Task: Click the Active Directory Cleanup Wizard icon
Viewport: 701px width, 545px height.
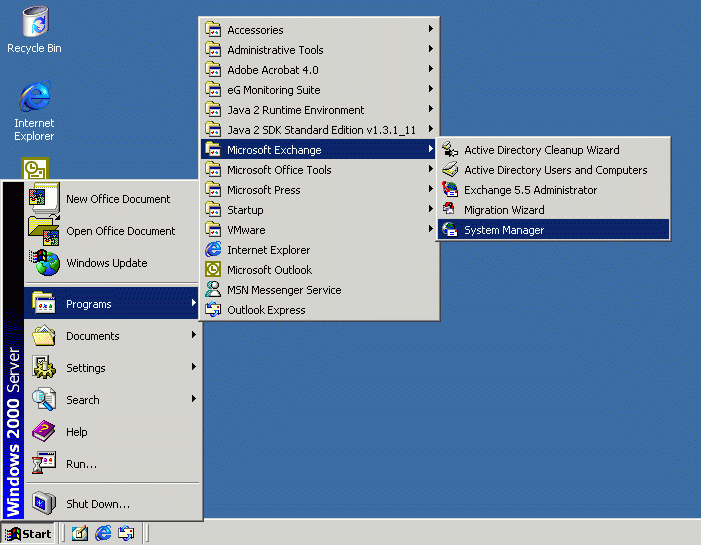Action: click(450, 149)
